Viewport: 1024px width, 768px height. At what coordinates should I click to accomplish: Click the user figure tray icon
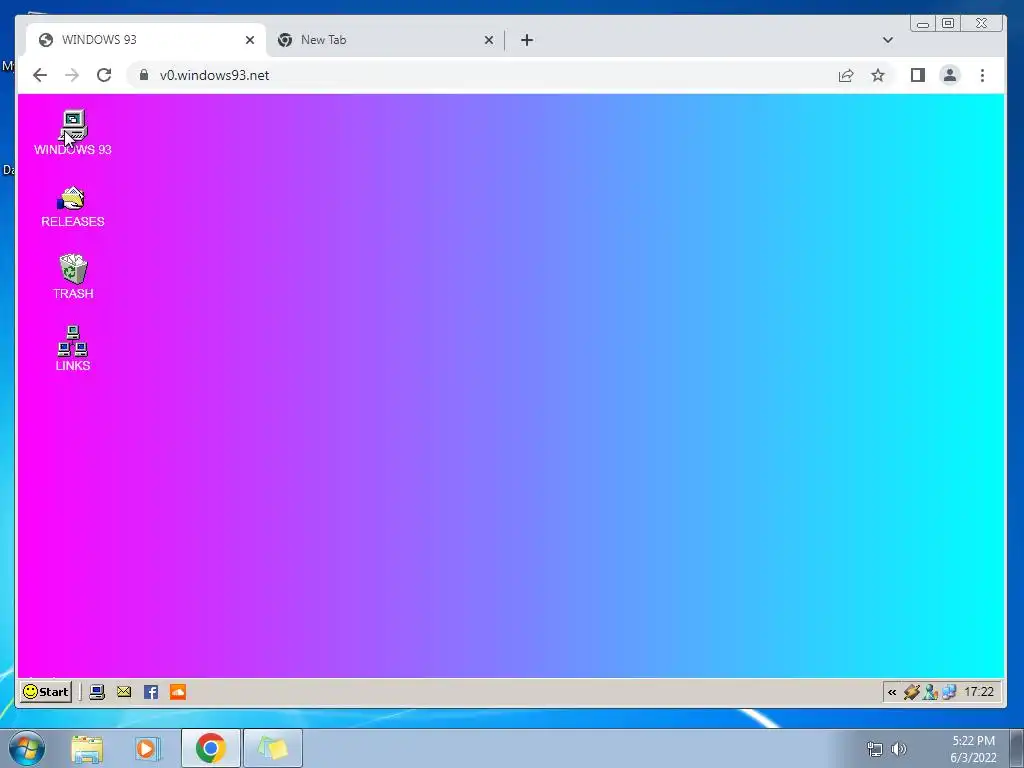click(931, 692)
